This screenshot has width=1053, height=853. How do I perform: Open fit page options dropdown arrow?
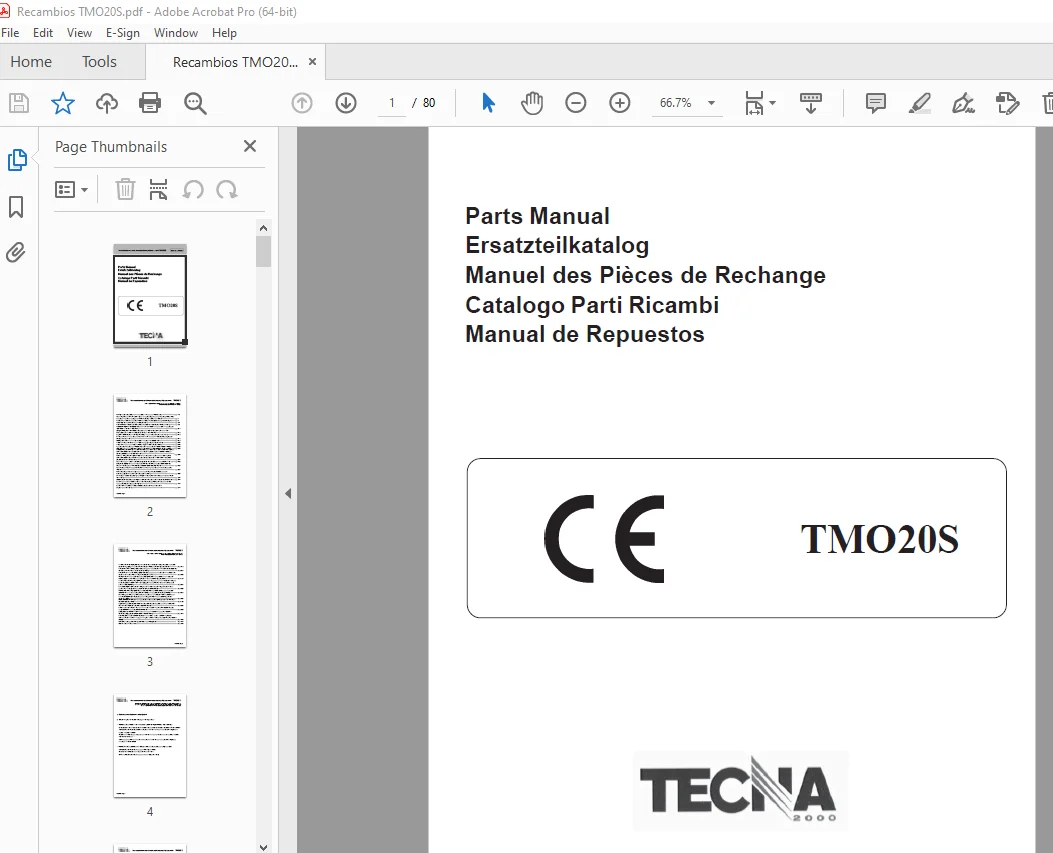772,103
